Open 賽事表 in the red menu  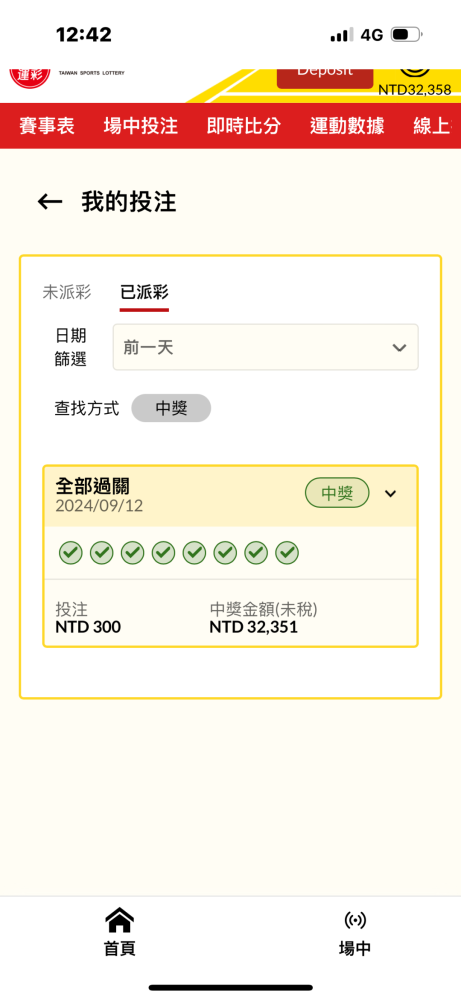47,126
